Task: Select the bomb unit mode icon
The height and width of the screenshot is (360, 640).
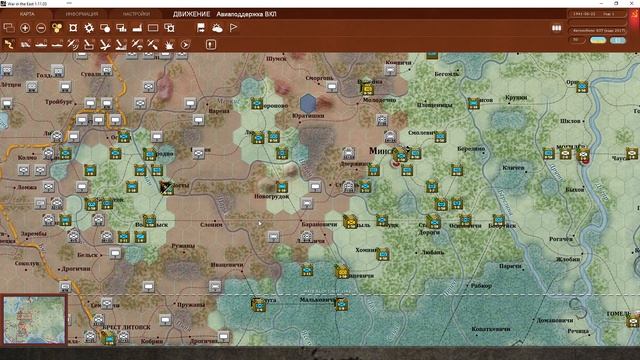Action: 89,44
